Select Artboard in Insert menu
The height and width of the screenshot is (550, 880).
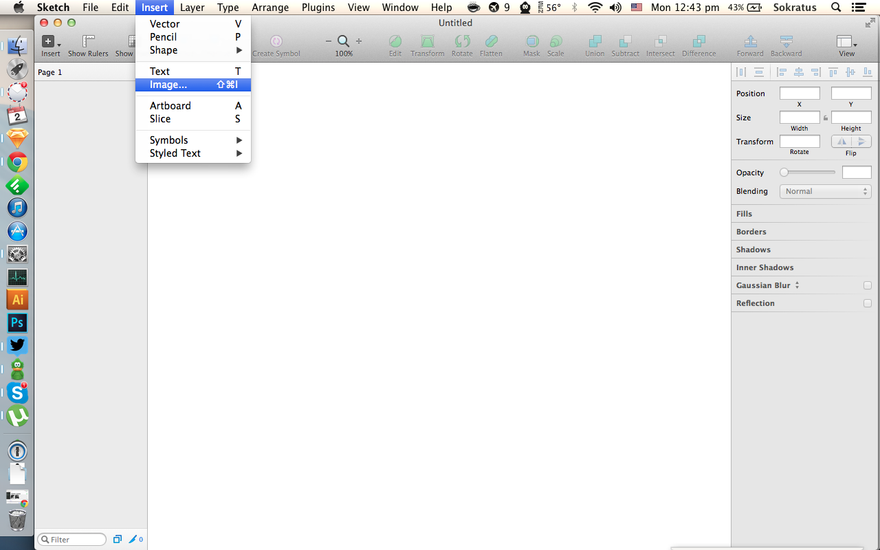coord(193,106)
